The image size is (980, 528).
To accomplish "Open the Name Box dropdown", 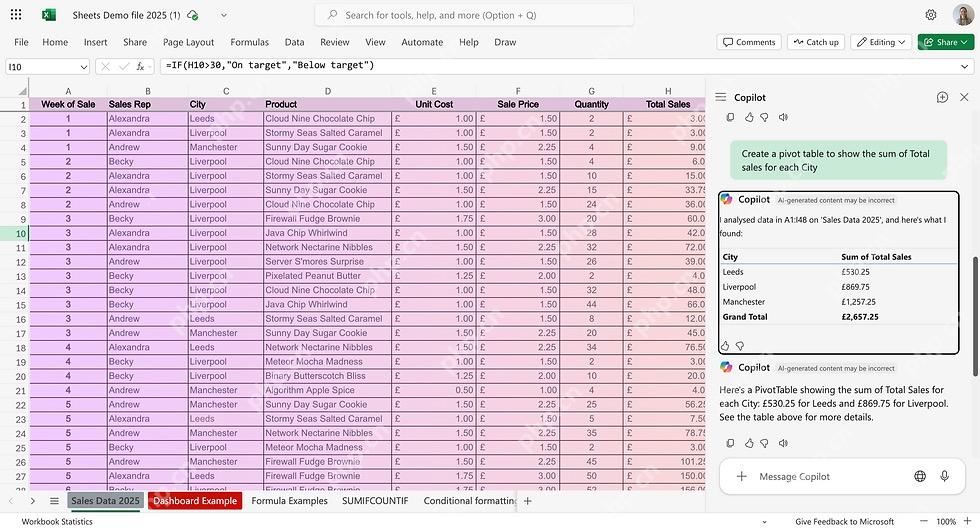I will tap(84, 67).
